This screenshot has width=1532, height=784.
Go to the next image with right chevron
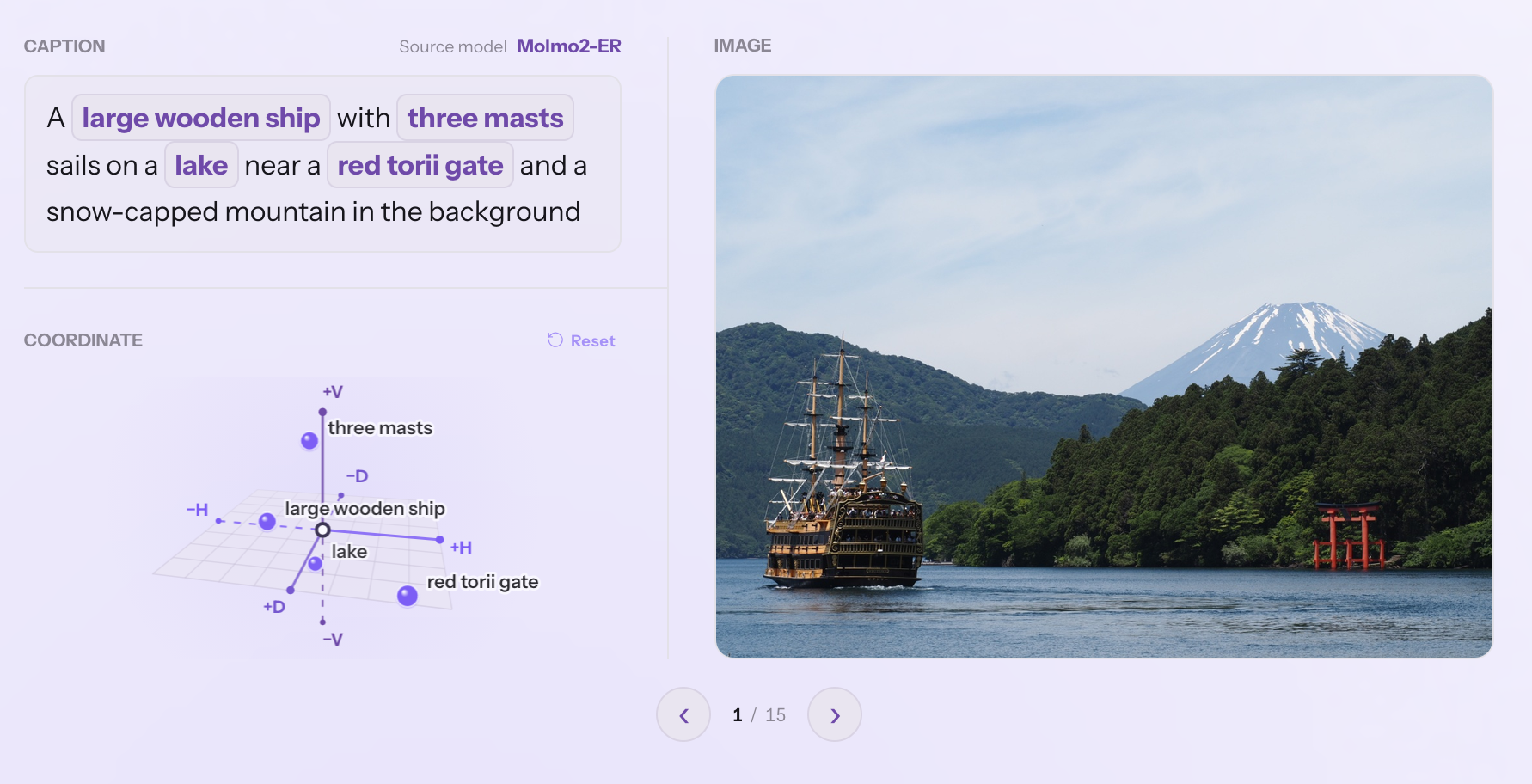coord(835,714)
